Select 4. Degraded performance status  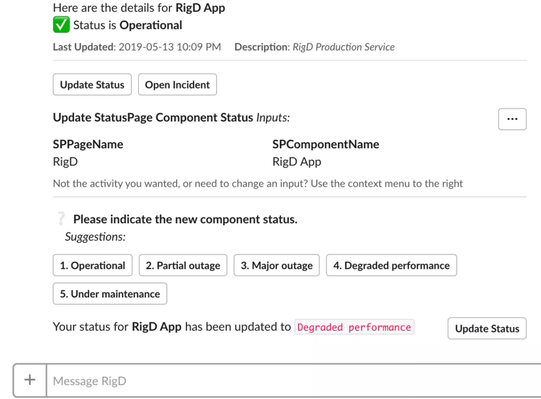(x=392, y=265)
